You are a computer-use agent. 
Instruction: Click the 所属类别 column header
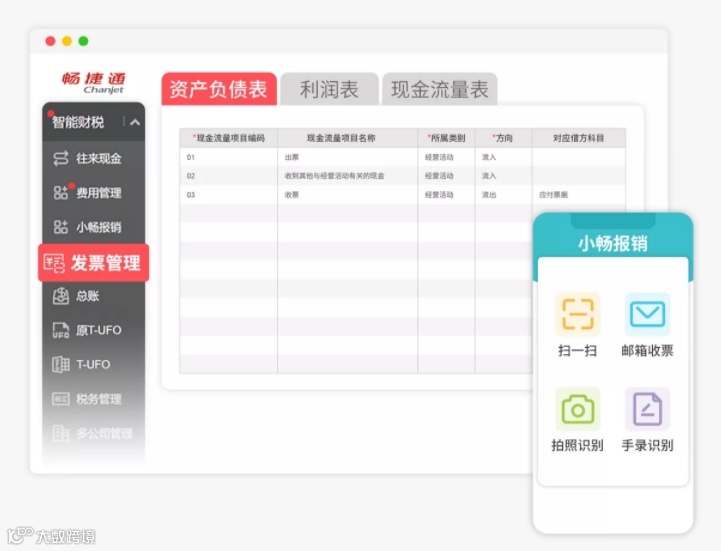pos(446,138)
